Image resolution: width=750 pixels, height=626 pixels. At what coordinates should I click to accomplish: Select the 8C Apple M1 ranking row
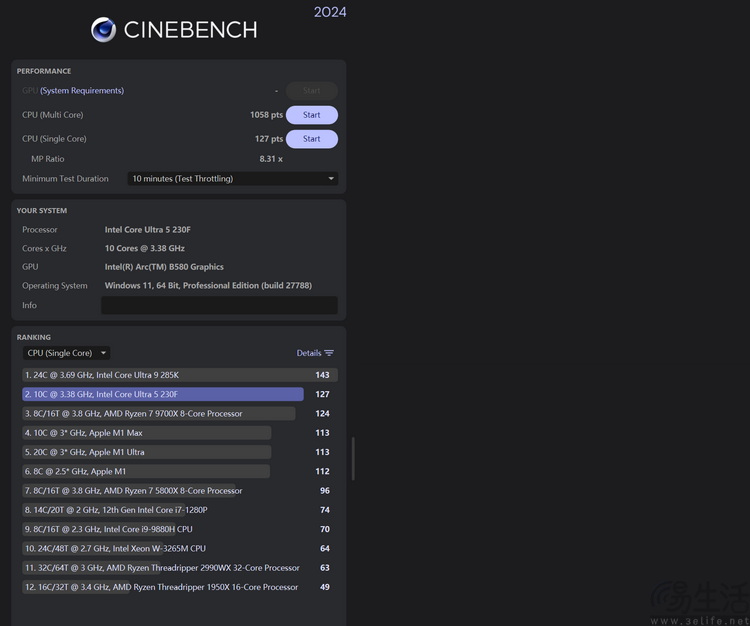coord(147,471)
